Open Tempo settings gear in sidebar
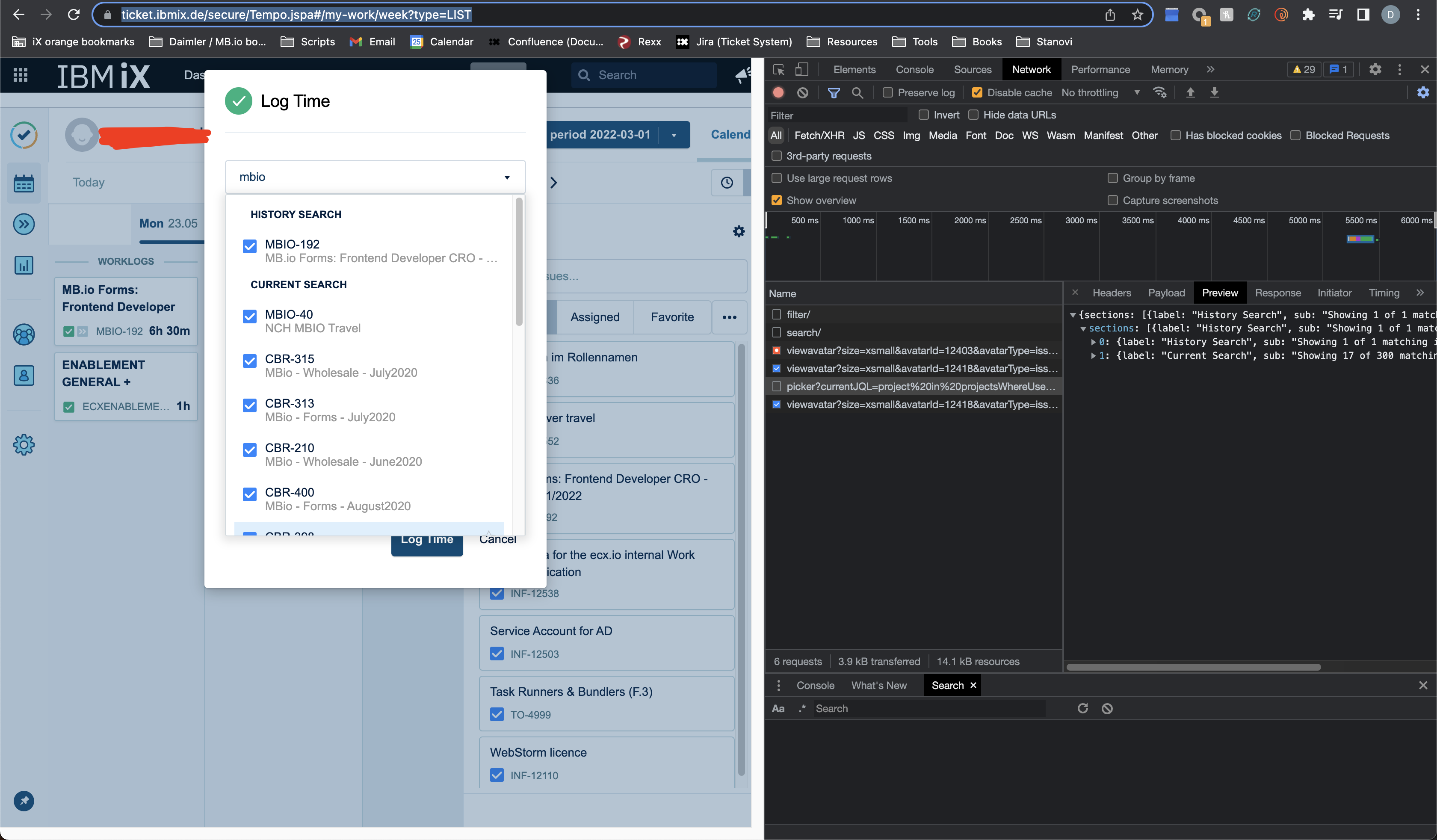1437x840 pixels. [x=24, y=444]
